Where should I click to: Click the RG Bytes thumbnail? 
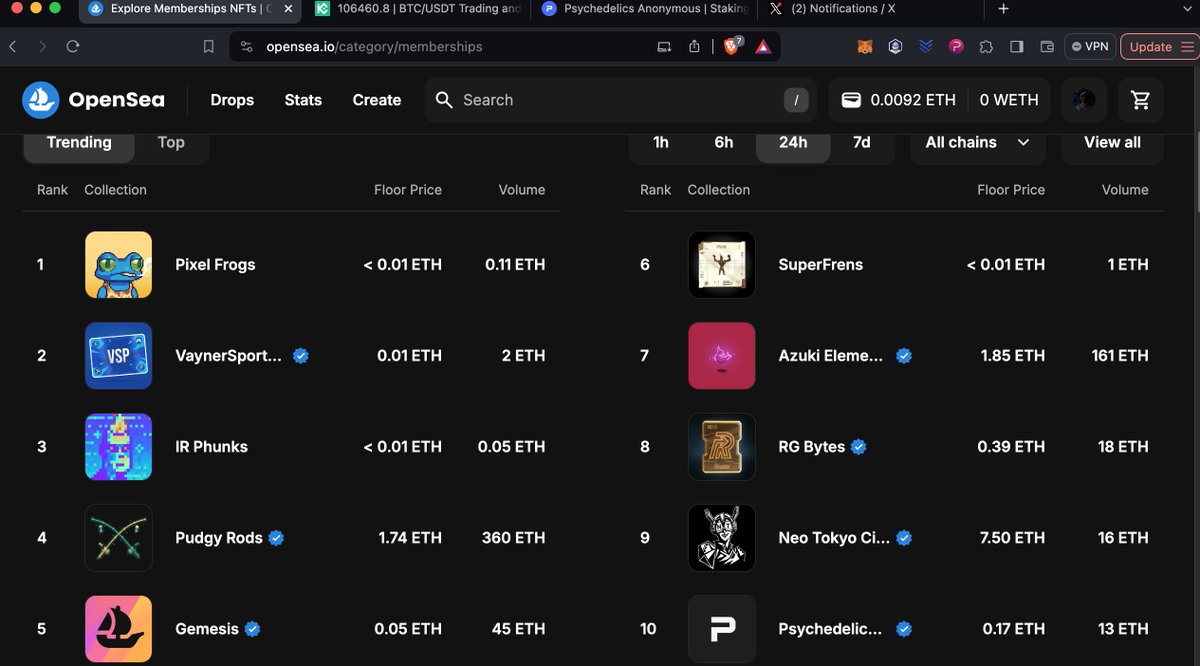(722, 447)
